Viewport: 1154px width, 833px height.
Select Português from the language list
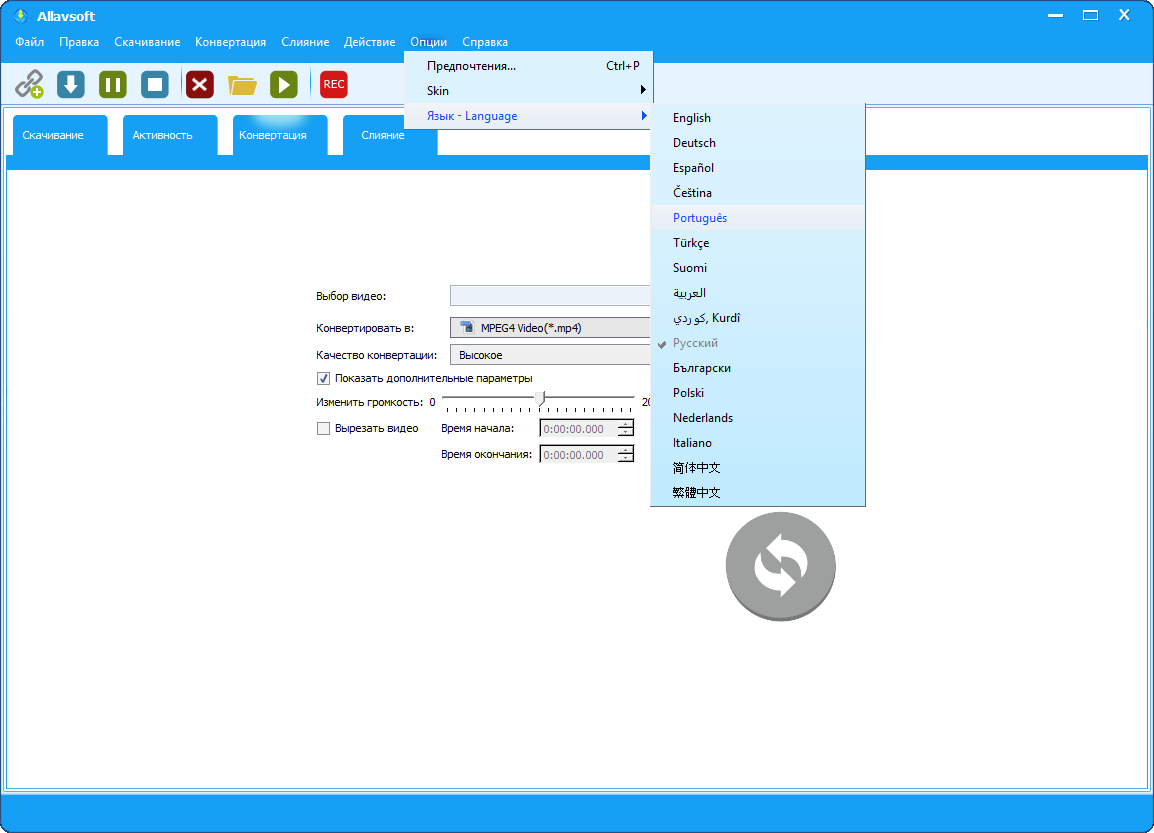[x=700, y=218]
